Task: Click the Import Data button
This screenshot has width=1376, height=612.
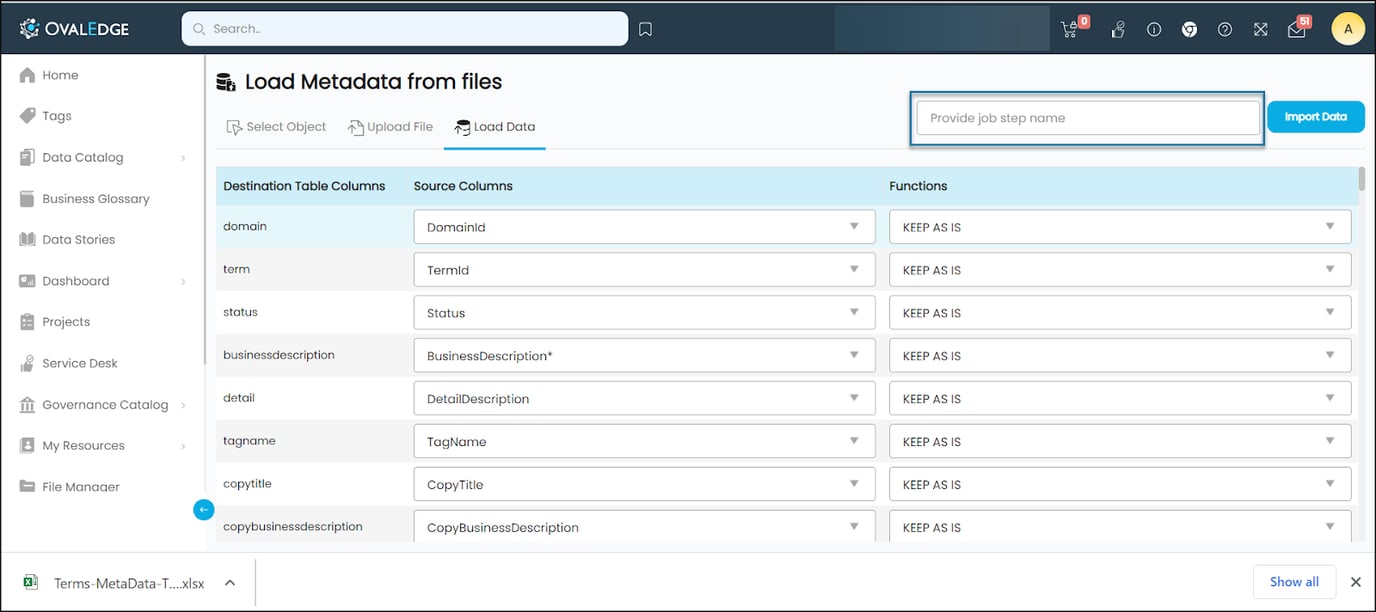Action: (x=1316, y=117)
